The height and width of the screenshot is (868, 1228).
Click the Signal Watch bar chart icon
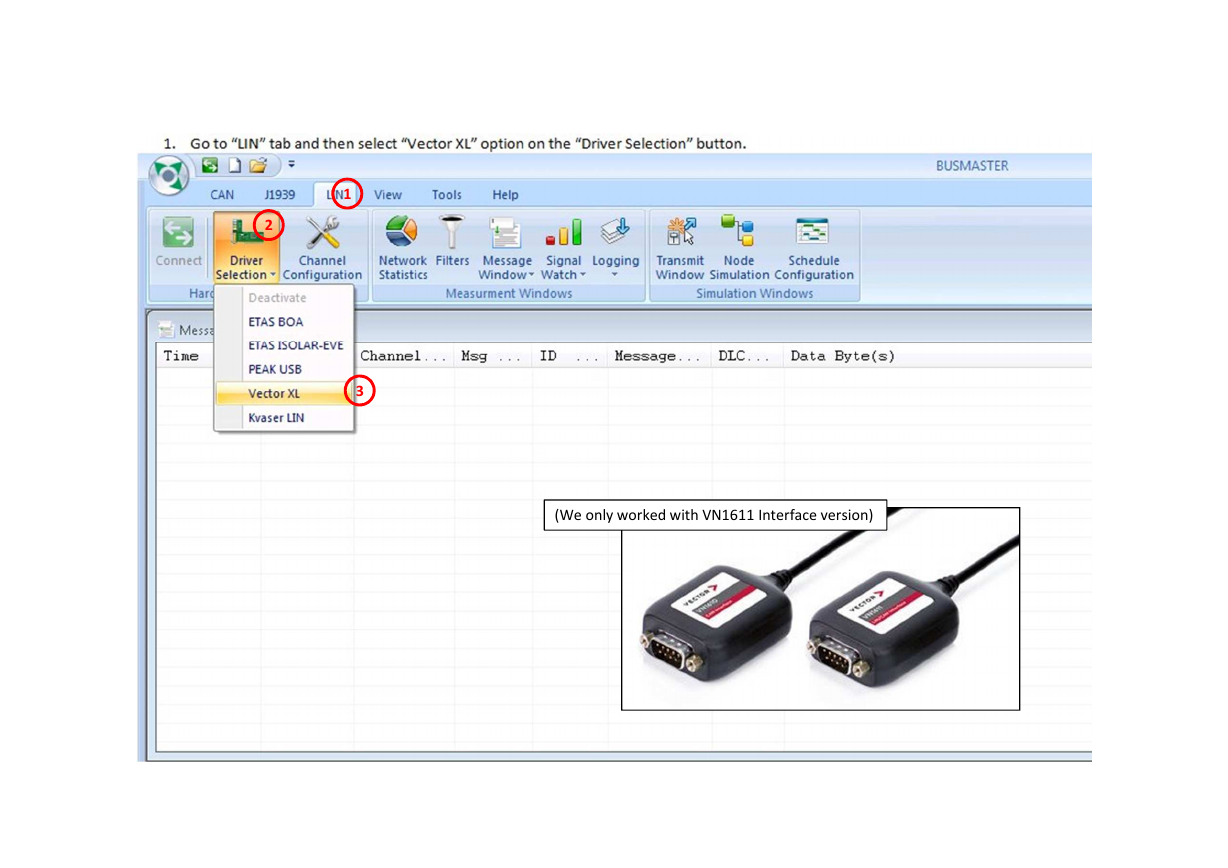point(563,232)
